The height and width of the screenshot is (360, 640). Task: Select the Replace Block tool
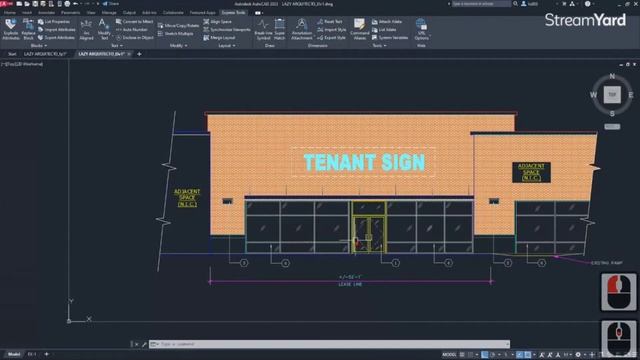28,29
